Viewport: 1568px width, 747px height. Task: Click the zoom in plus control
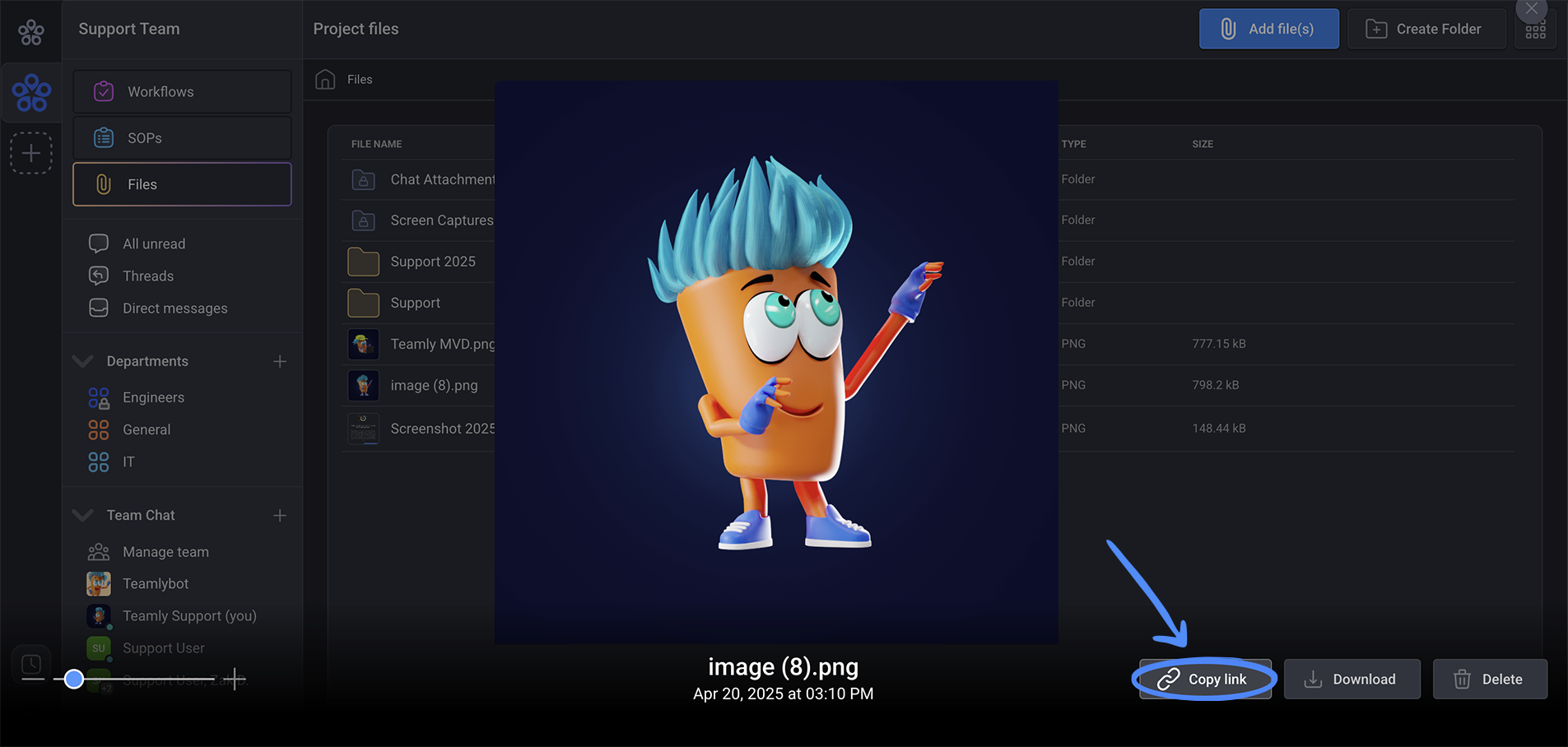coord(235,679)
